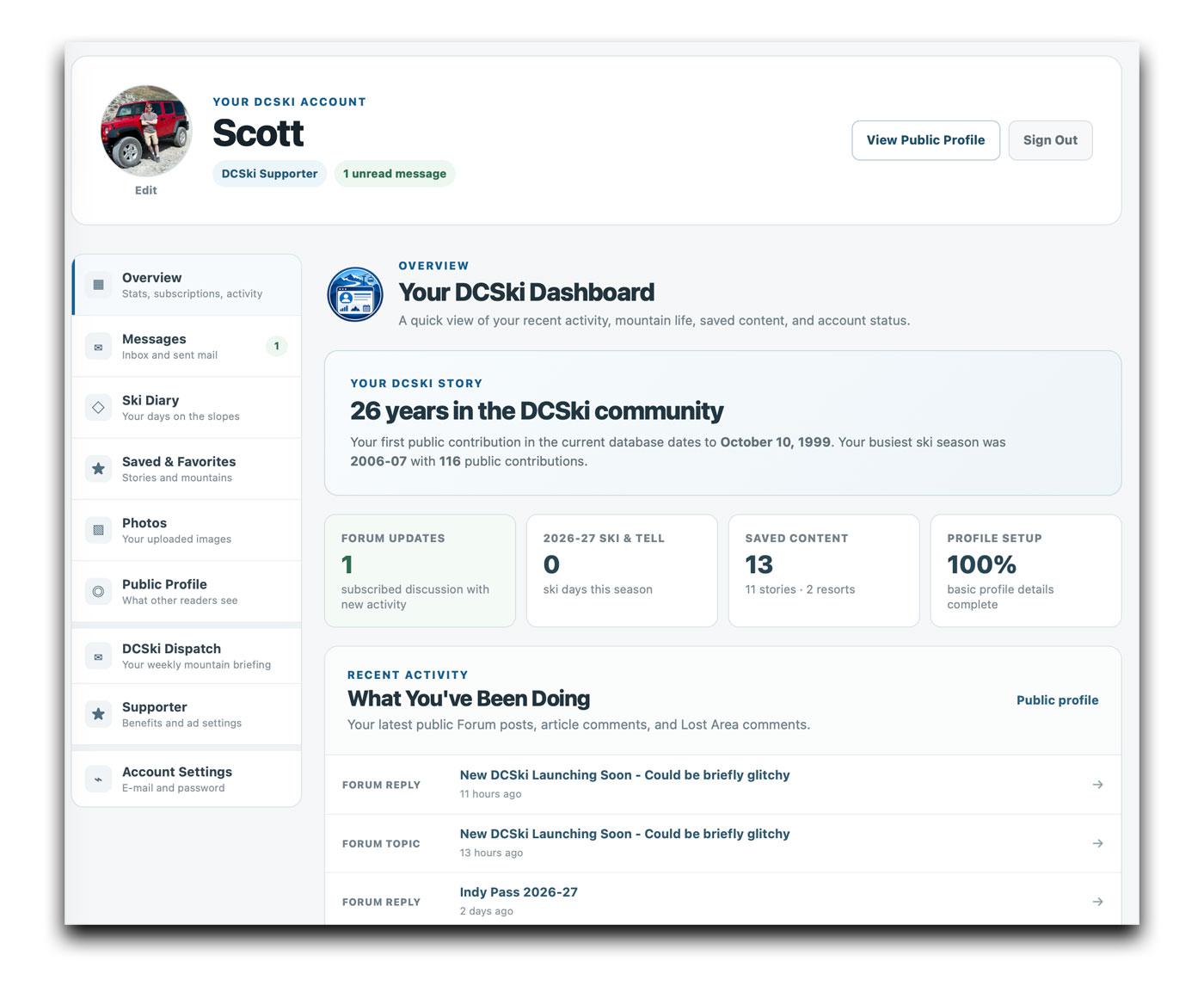Open Public Profile sidebar item
The height and width of the screenshot is (986, 1204).
(187, 591)
